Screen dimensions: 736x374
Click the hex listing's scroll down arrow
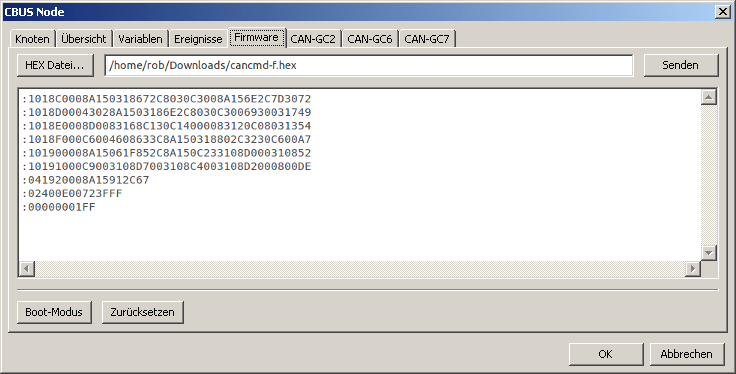(x=708, y=252)
